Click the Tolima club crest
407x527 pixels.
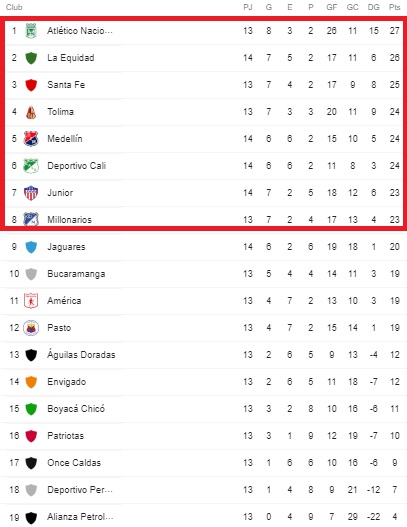point(31,112)
